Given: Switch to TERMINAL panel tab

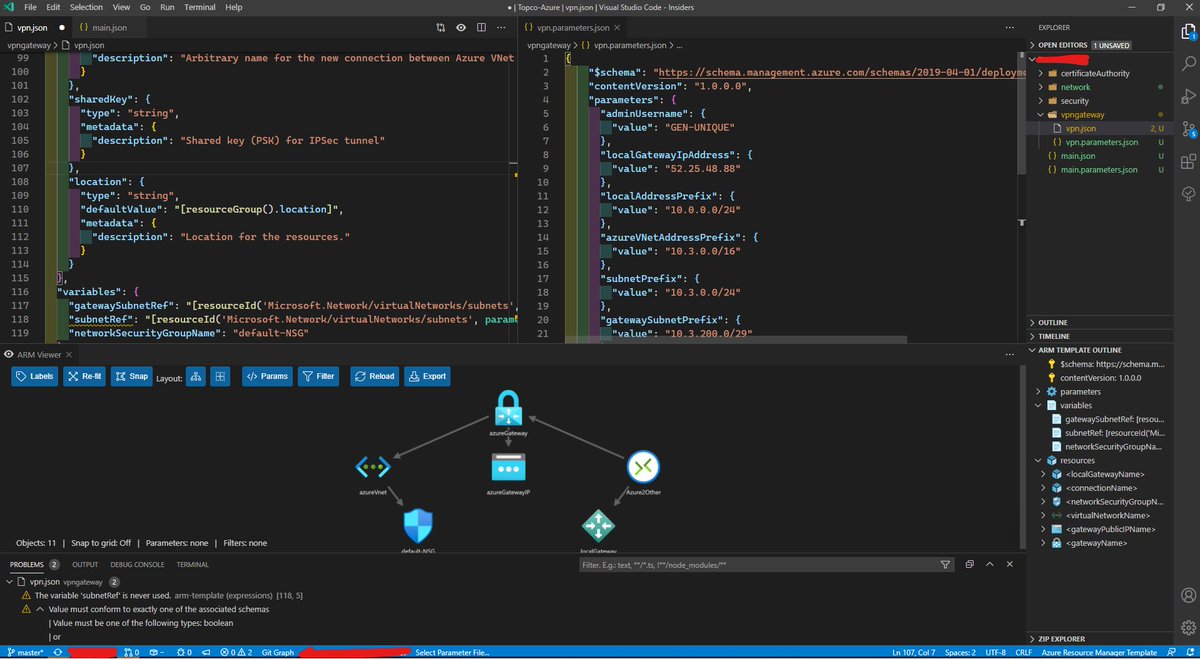Looking at the screenshot, I should point(193,565).
